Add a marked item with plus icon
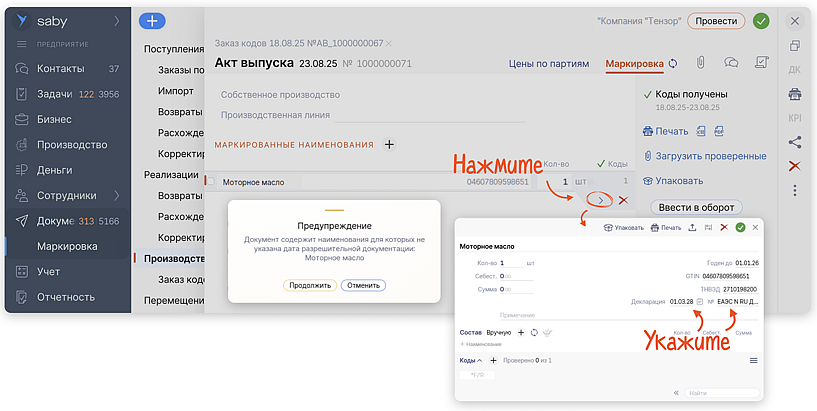Screen dimensions: 817x411 coord(389,144)
